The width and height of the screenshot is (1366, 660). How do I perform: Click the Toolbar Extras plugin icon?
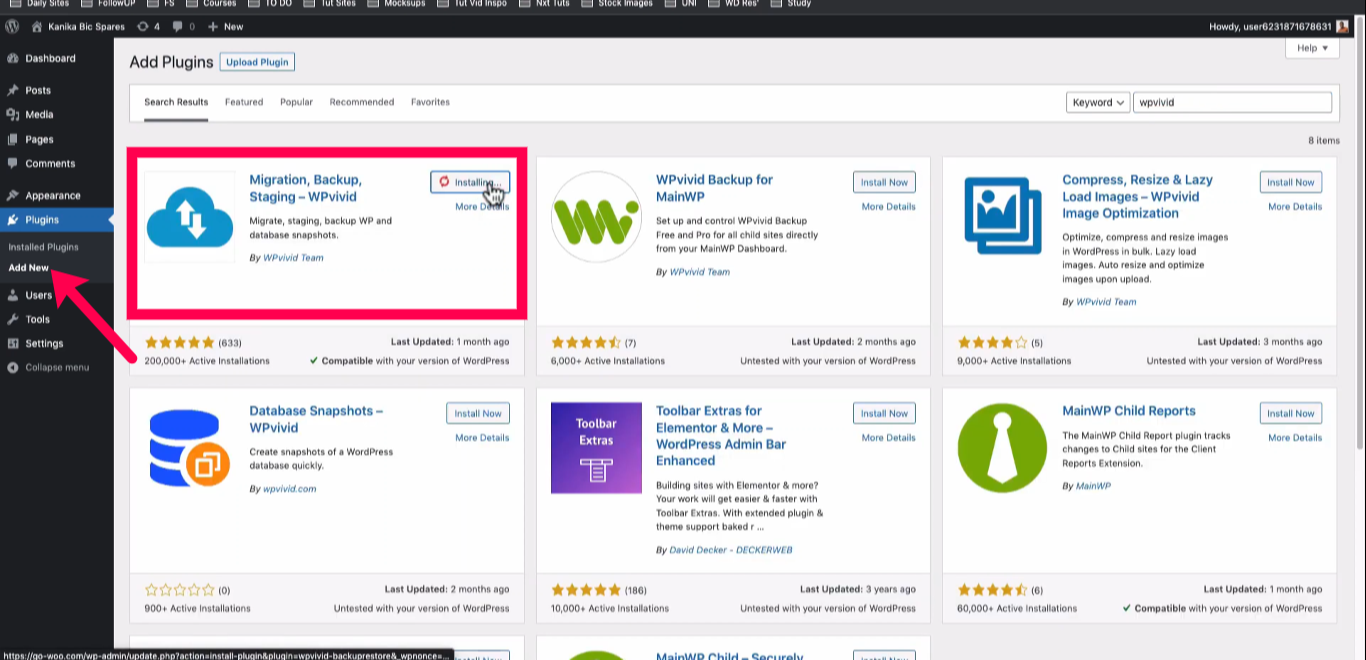[596, 448]
